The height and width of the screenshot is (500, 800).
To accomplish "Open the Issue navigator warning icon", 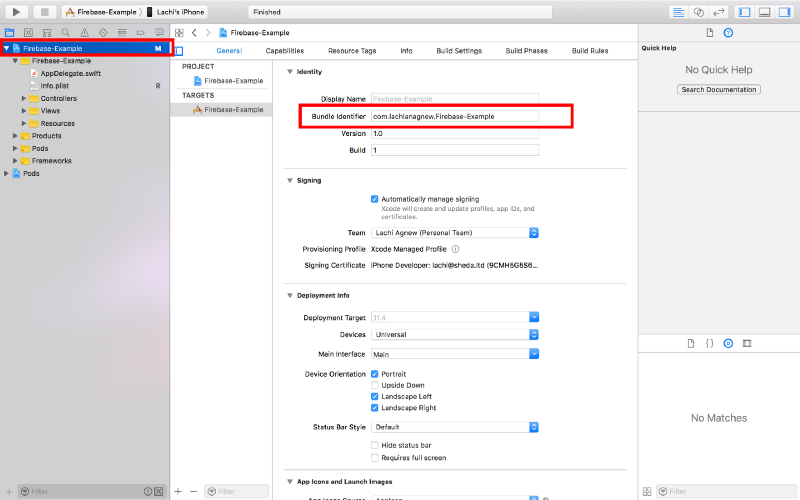I will pyautogui.click(x=84, y=33).
